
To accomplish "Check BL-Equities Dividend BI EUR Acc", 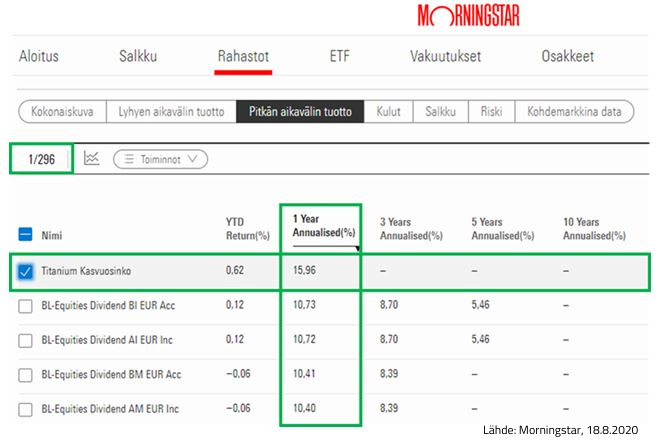I will point(25,306).
